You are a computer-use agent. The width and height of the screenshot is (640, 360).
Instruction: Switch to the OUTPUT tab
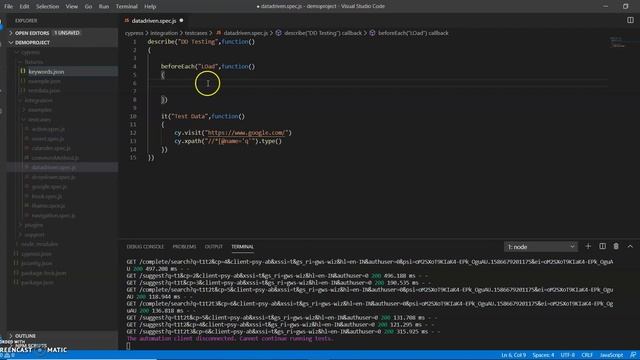[213, 247]
